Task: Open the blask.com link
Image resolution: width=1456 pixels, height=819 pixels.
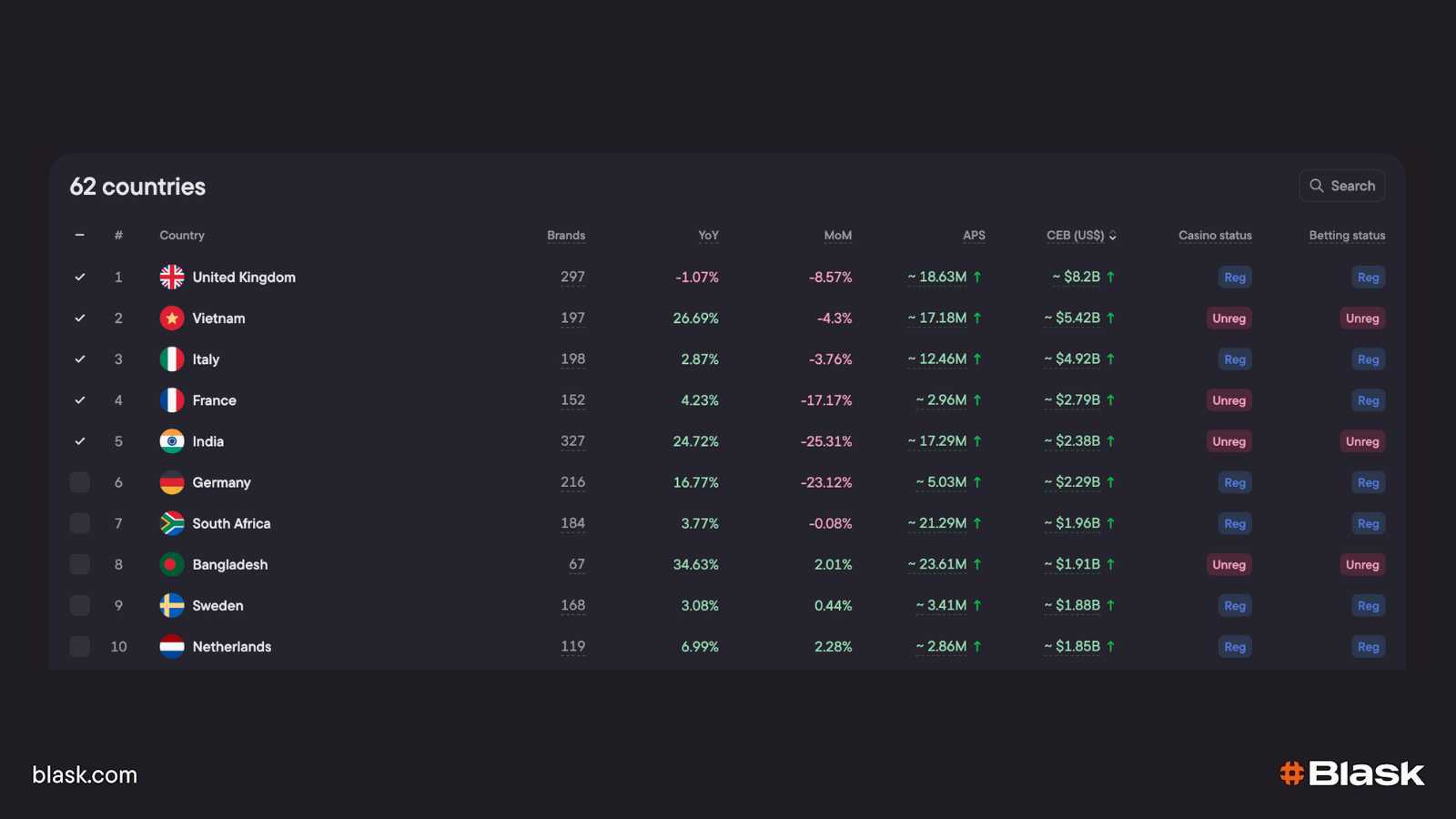Action: coord(85,774)
